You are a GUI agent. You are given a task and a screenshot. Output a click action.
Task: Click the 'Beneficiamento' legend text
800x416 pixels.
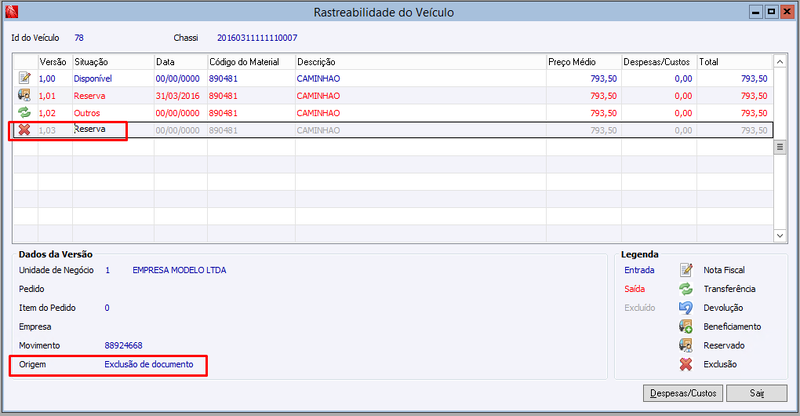(732, 327)
